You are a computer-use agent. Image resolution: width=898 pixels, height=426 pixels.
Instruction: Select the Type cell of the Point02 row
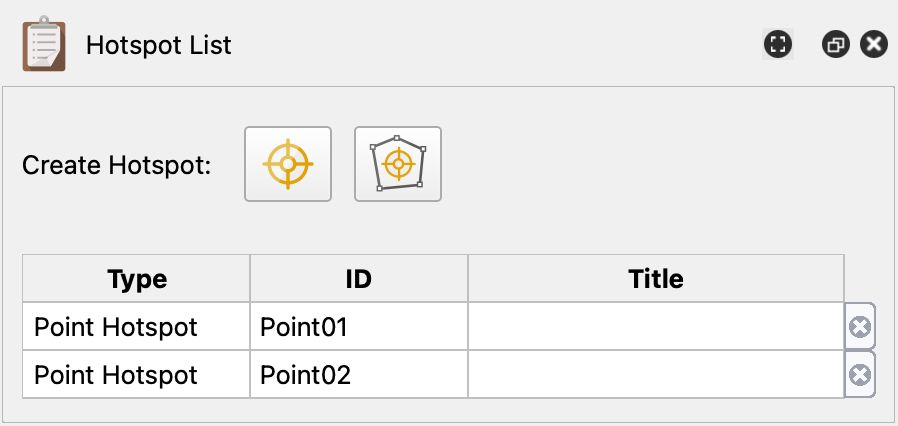137,375
